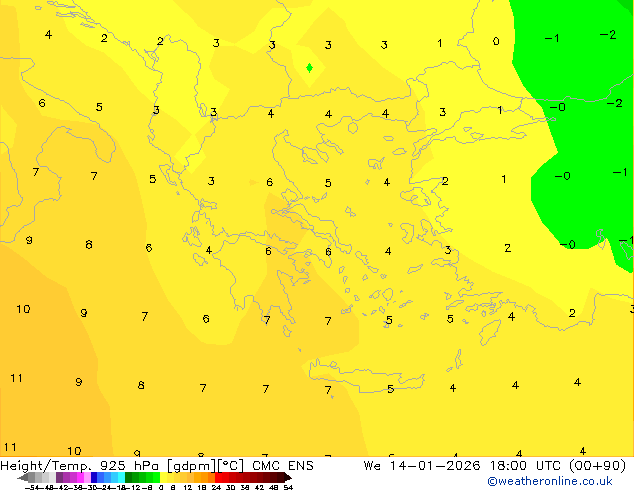Viewport: 634px width, 490px height.
Task: Pick the dark purple swatch in the legend
Action: [x=59, y=477]
